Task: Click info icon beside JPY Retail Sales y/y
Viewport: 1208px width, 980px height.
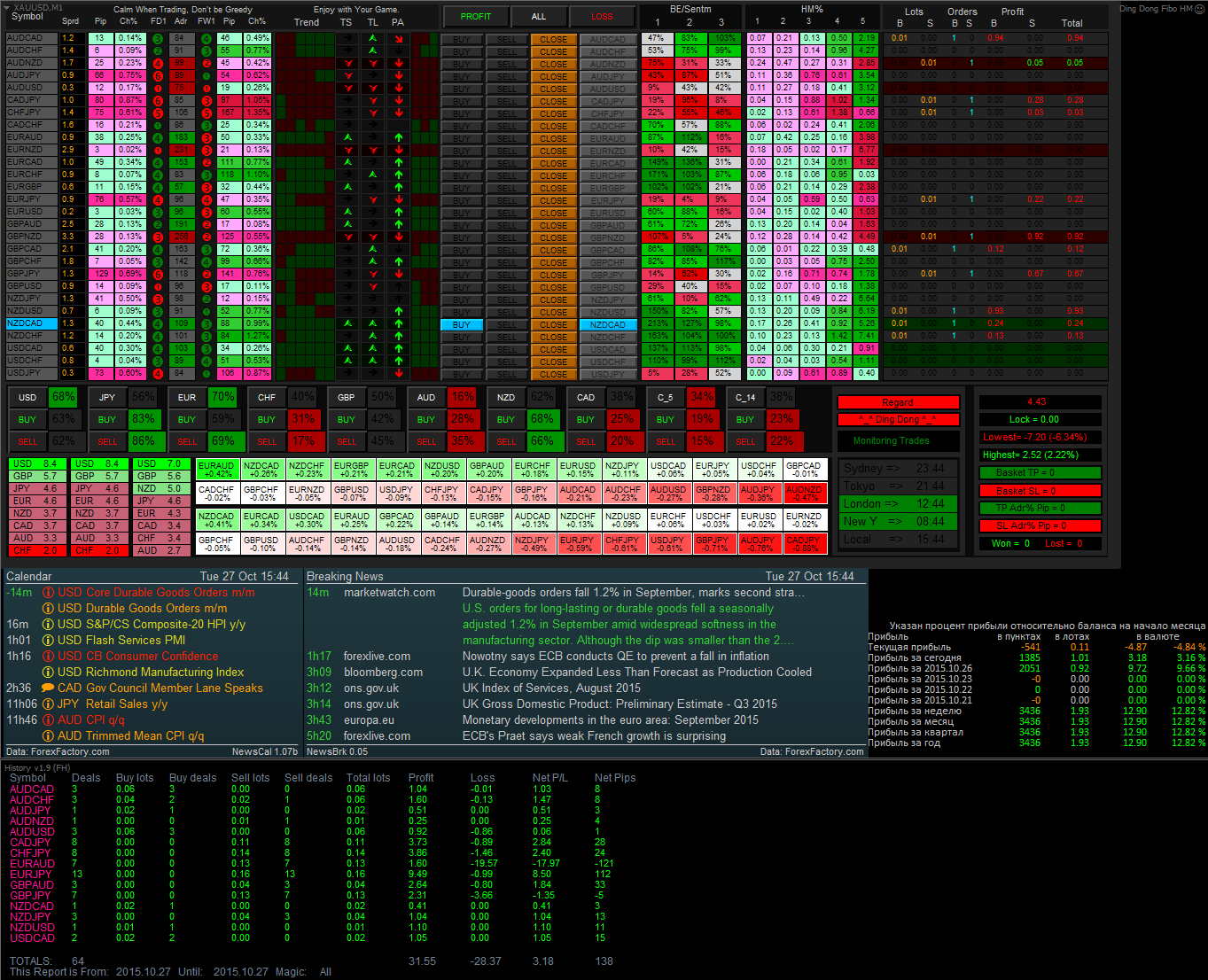Action: tap(49, 704)
